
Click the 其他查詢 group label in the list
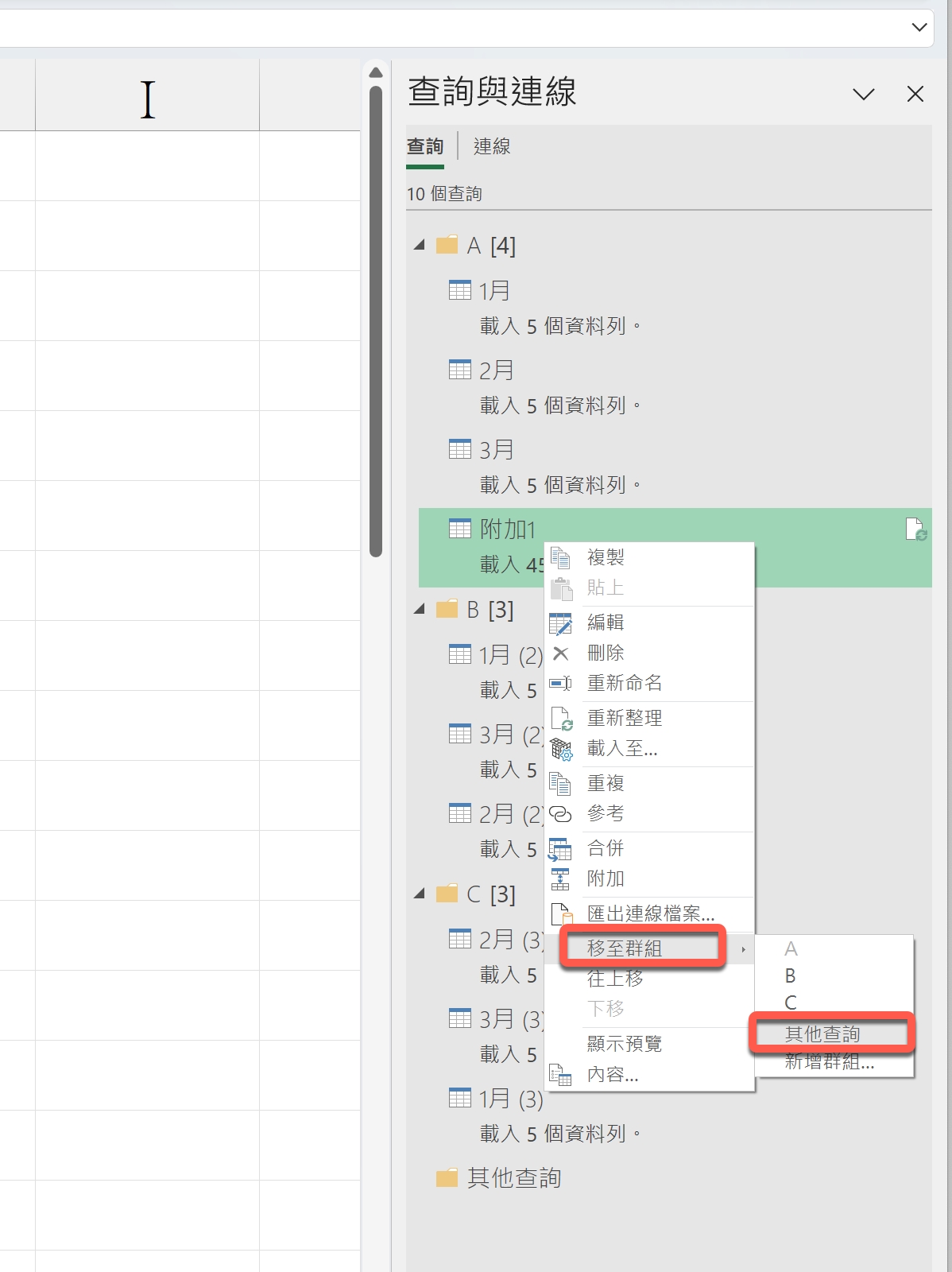514,1178
